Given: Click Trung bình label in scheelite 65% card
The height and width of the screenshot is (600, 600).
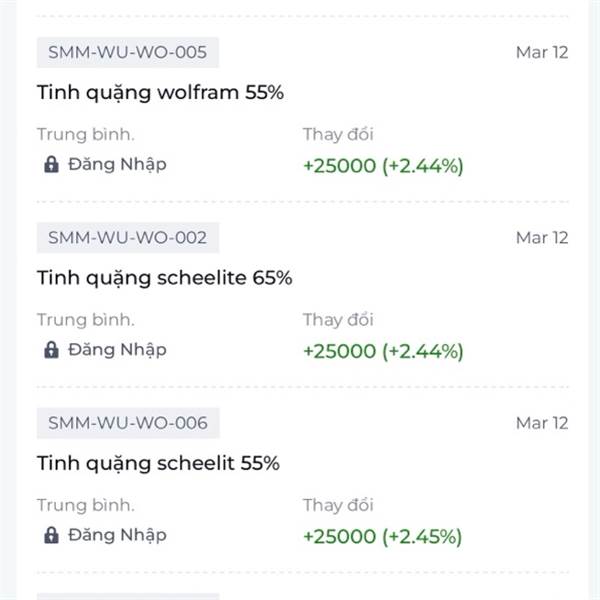Looking at the screenshot, I should point(86,320).
